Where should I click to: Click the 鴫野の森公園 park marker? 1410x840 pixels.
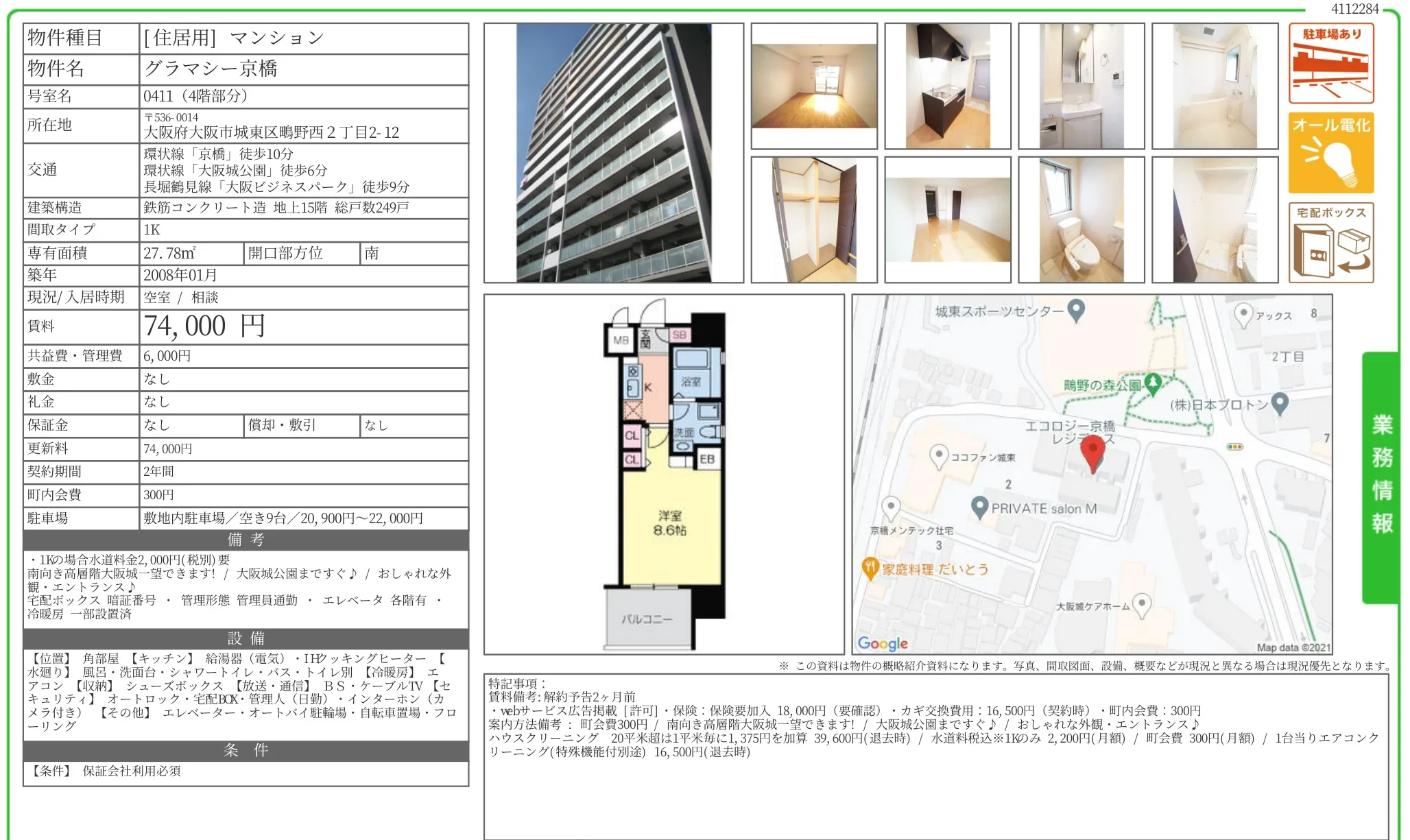click(x=1153, y=383)
